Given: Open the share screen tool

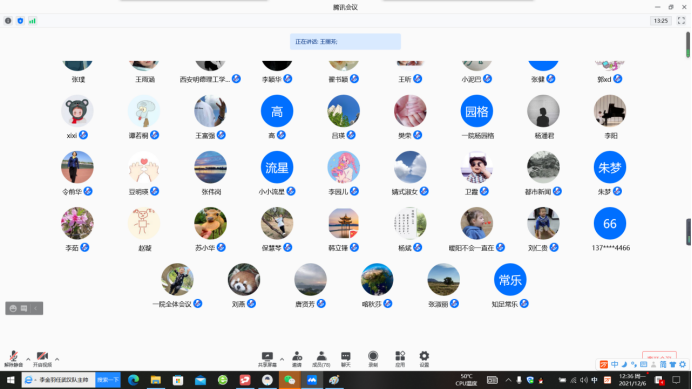Looking at the screenshot, I should click(267, 359).
